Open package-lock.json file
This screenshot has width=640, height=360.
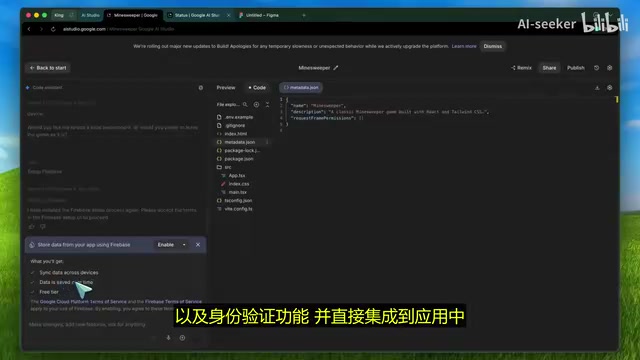click(x=242, y=151)
